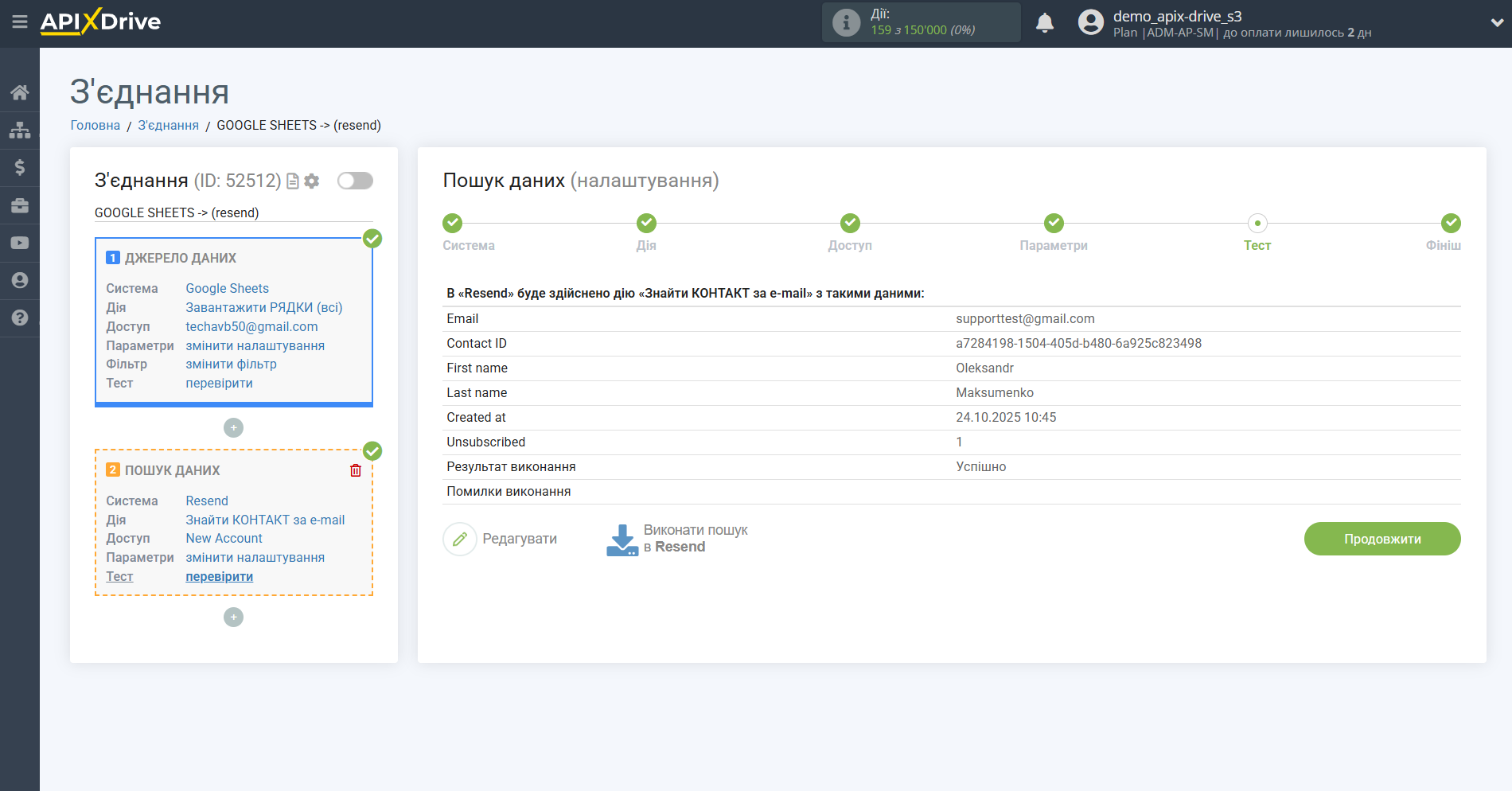The width and height of the screenshot is (1512, 791).
Task: Click the notifications bell icon
Action: click(1044, 23)
